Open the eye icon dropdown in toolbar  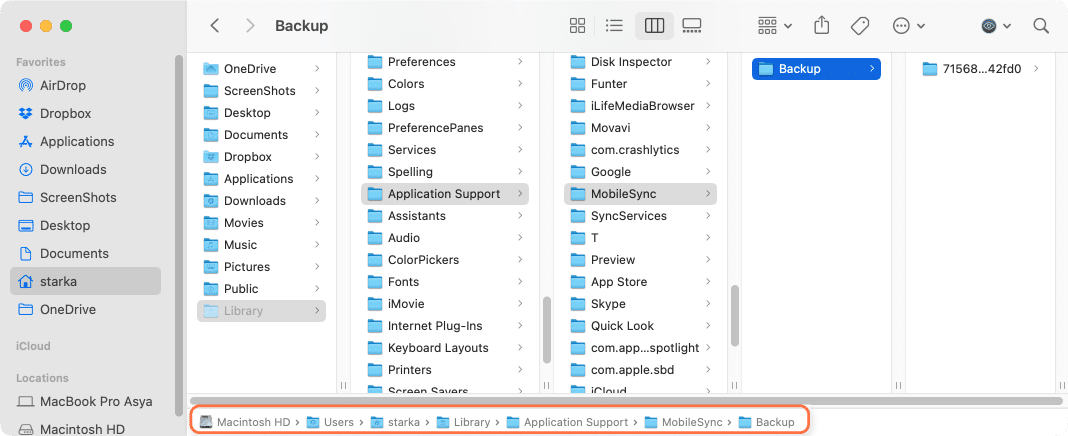point(996,26)
